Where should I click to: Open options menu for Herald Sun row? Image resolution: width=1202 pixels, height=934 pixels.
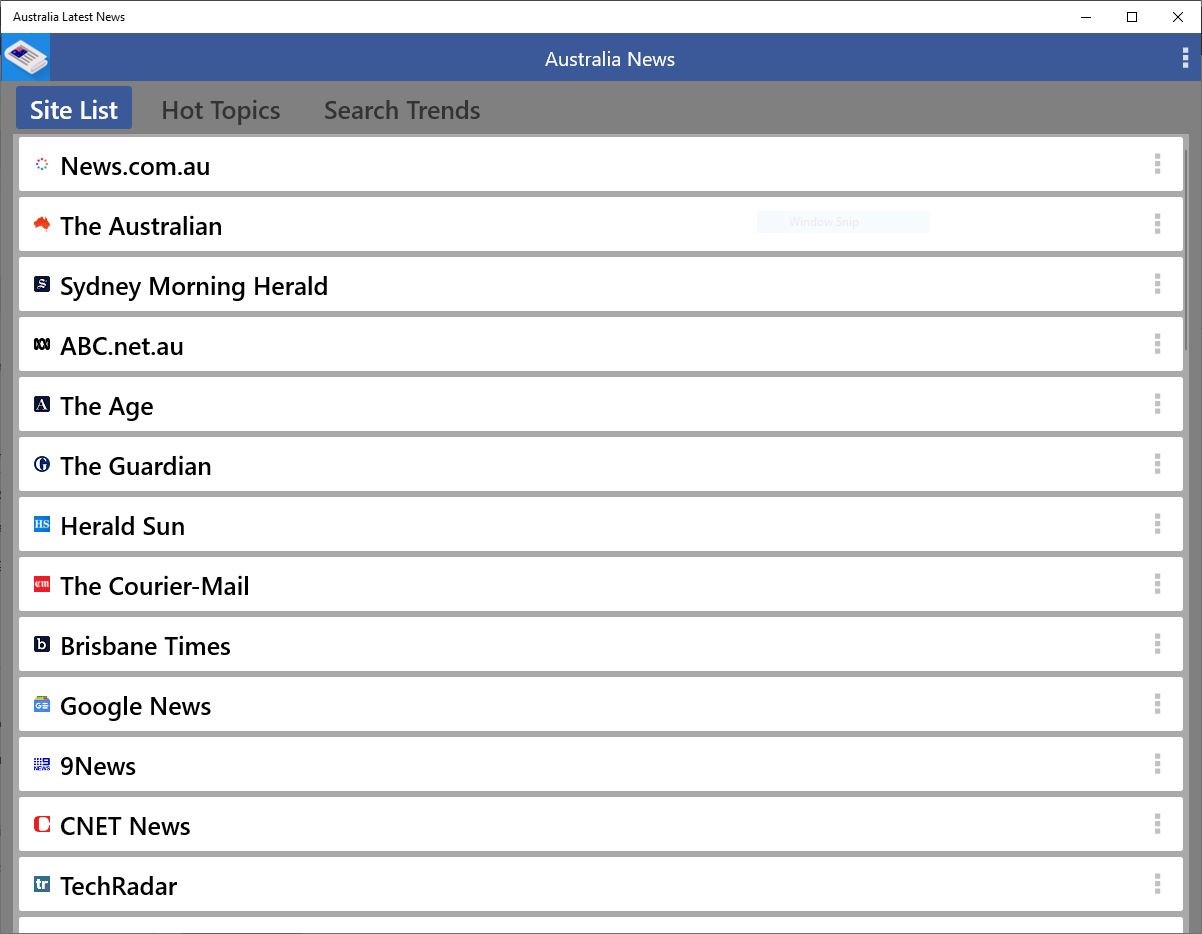(x=1157, y=524)
